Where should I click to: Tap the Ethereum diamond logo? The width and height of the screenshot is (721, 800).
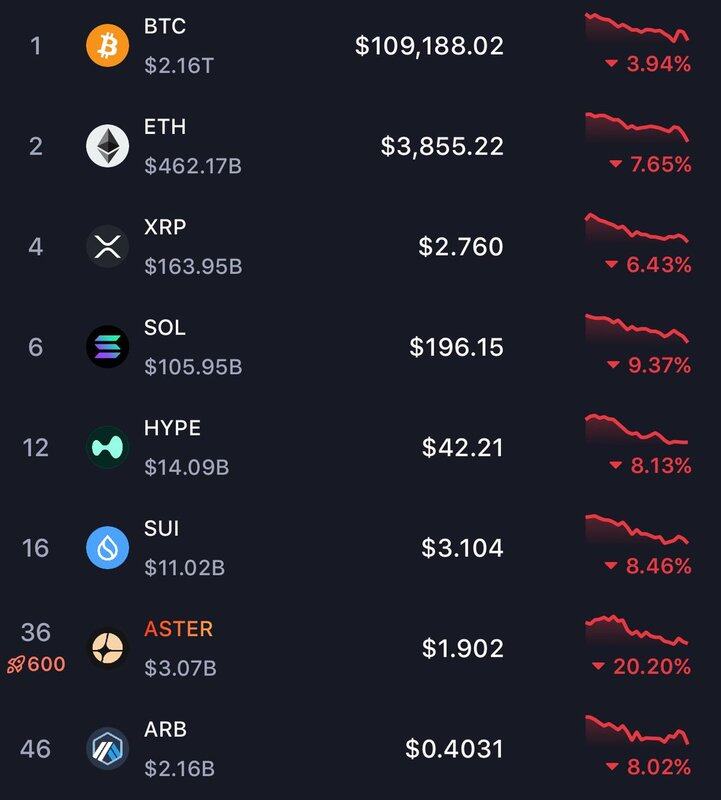tap(107, 146)
